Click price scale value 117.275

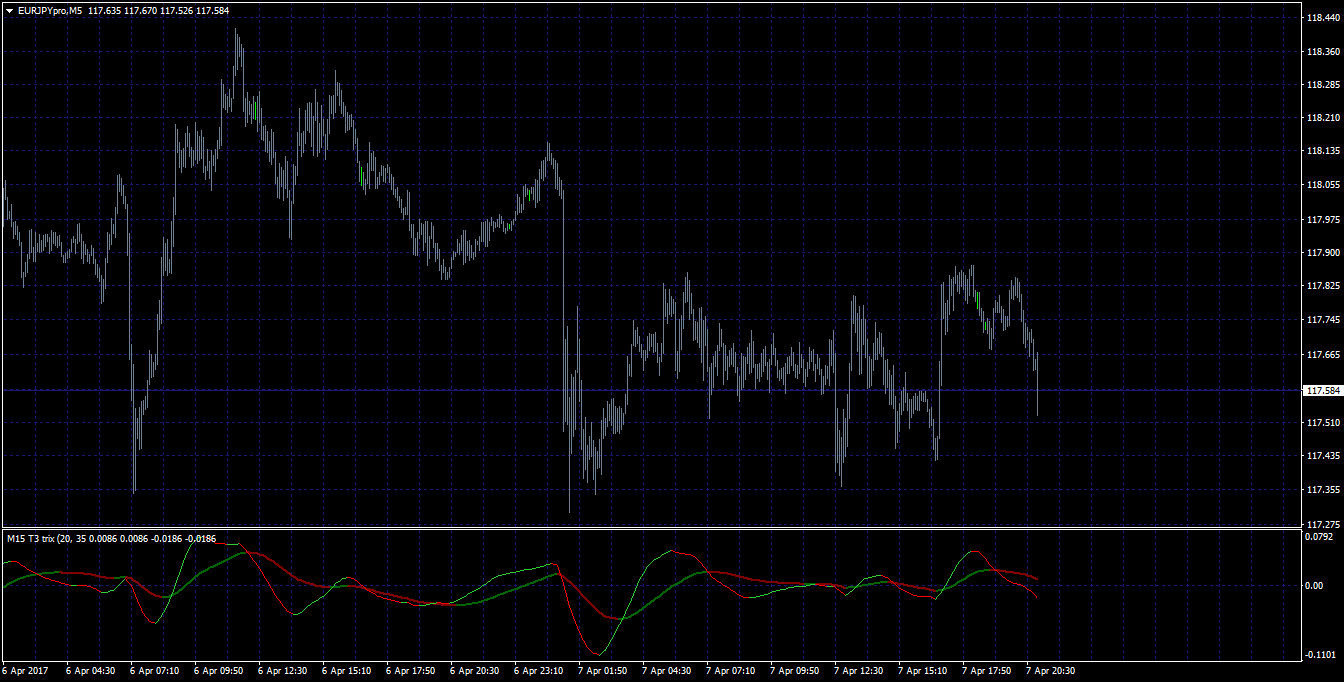(1322, 523)
